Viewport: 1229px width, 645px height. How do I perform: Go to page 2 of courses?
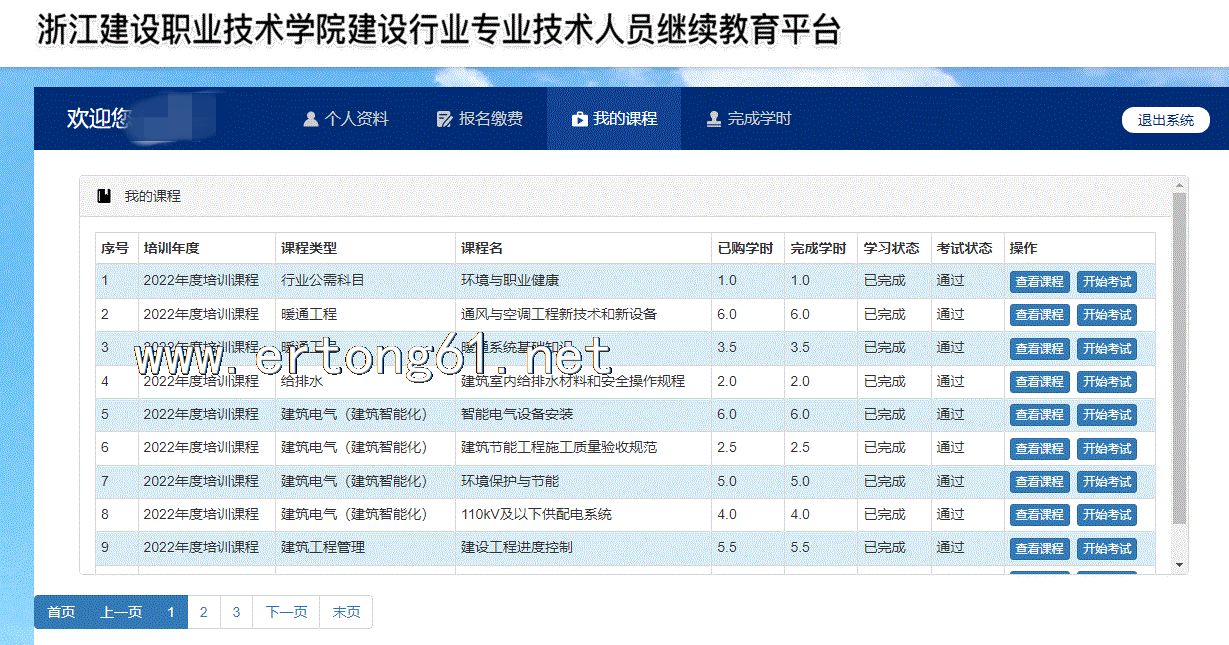point(203,612)
